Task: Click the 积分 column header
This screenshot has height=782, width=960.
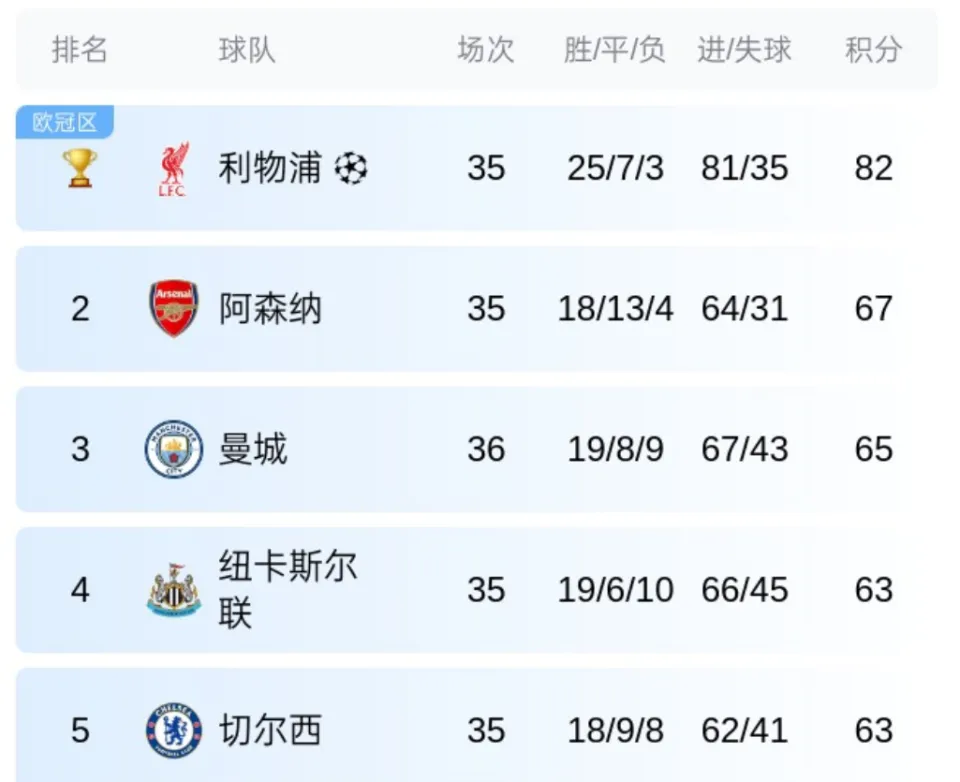Action: [x=874, y=50]
